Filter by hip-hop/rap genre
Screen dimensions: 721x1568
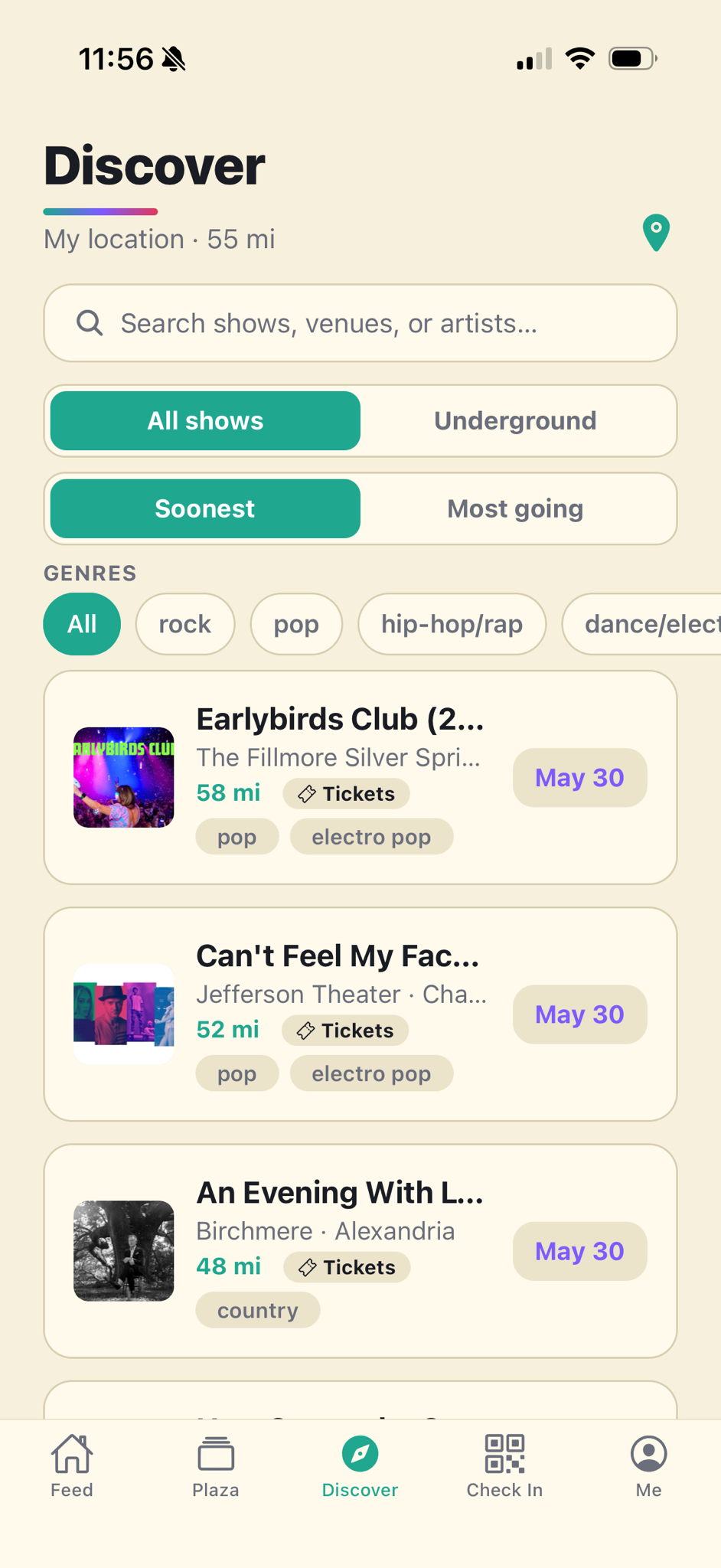(x=452, y=624)
